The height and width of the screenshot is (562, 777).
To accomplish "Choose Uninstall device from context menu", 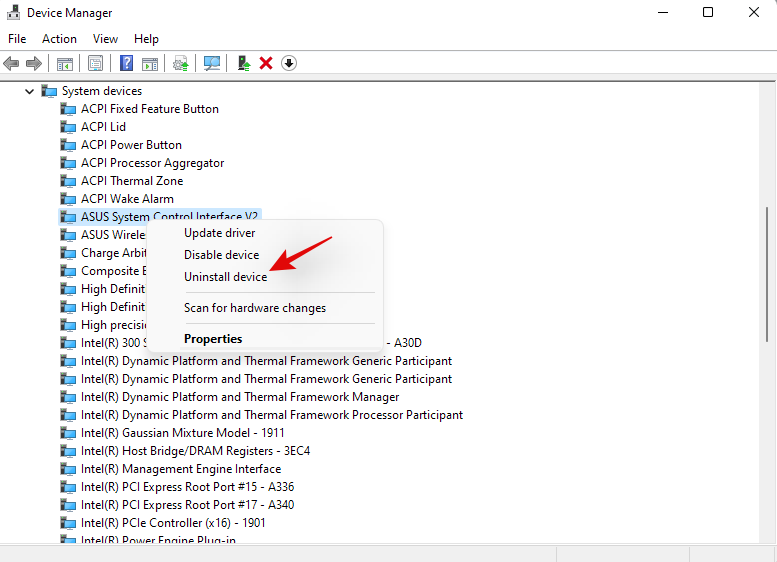I will click(225, 277).
